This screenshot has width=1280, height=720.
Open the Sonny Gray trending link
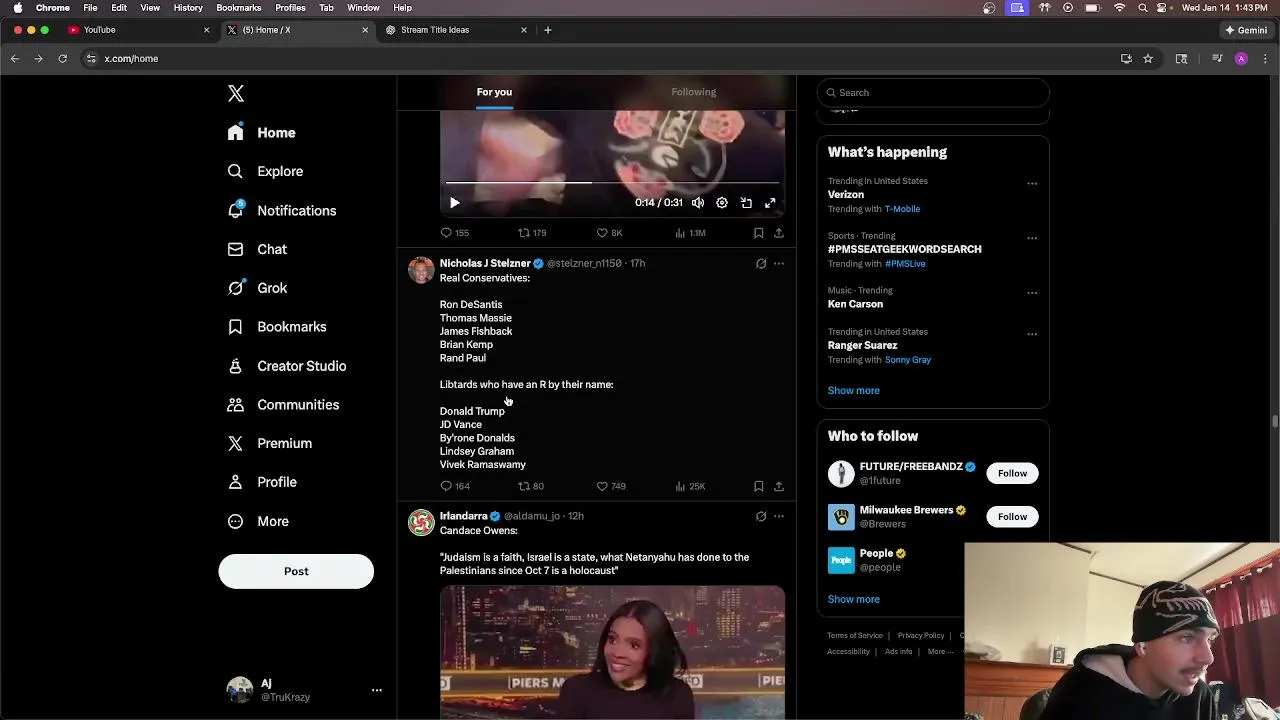[x=908, y=360]
